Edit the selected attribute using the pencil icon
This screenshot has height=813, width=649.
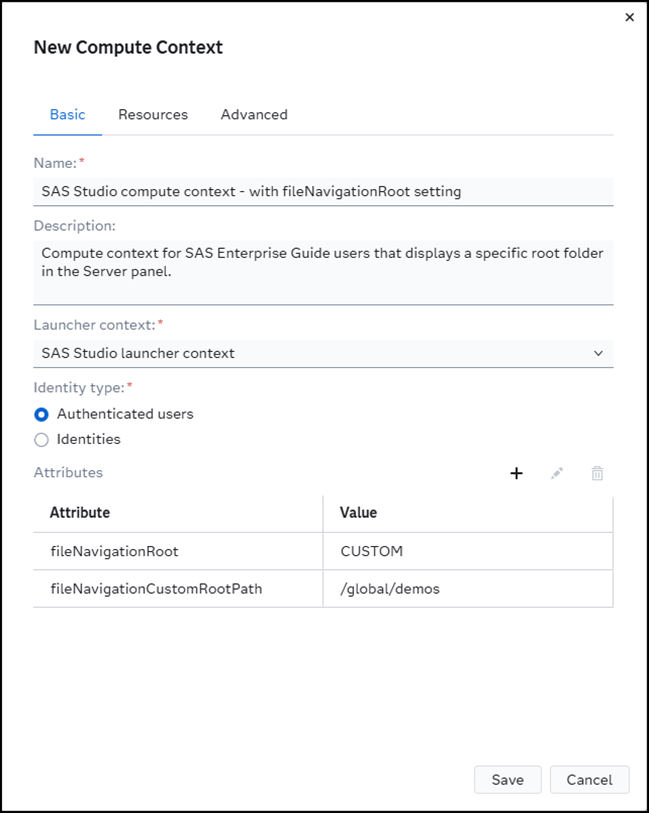(556, 473)
